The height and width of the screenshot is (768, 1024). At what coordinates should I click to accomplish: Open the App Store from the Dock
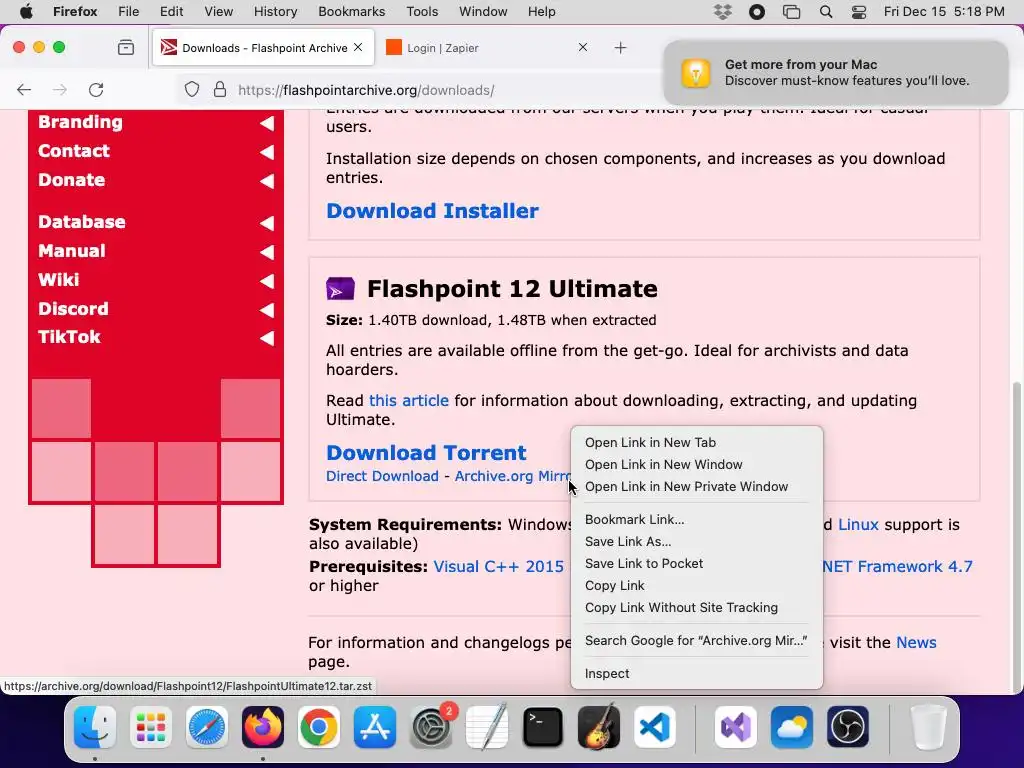coord(375,726)
